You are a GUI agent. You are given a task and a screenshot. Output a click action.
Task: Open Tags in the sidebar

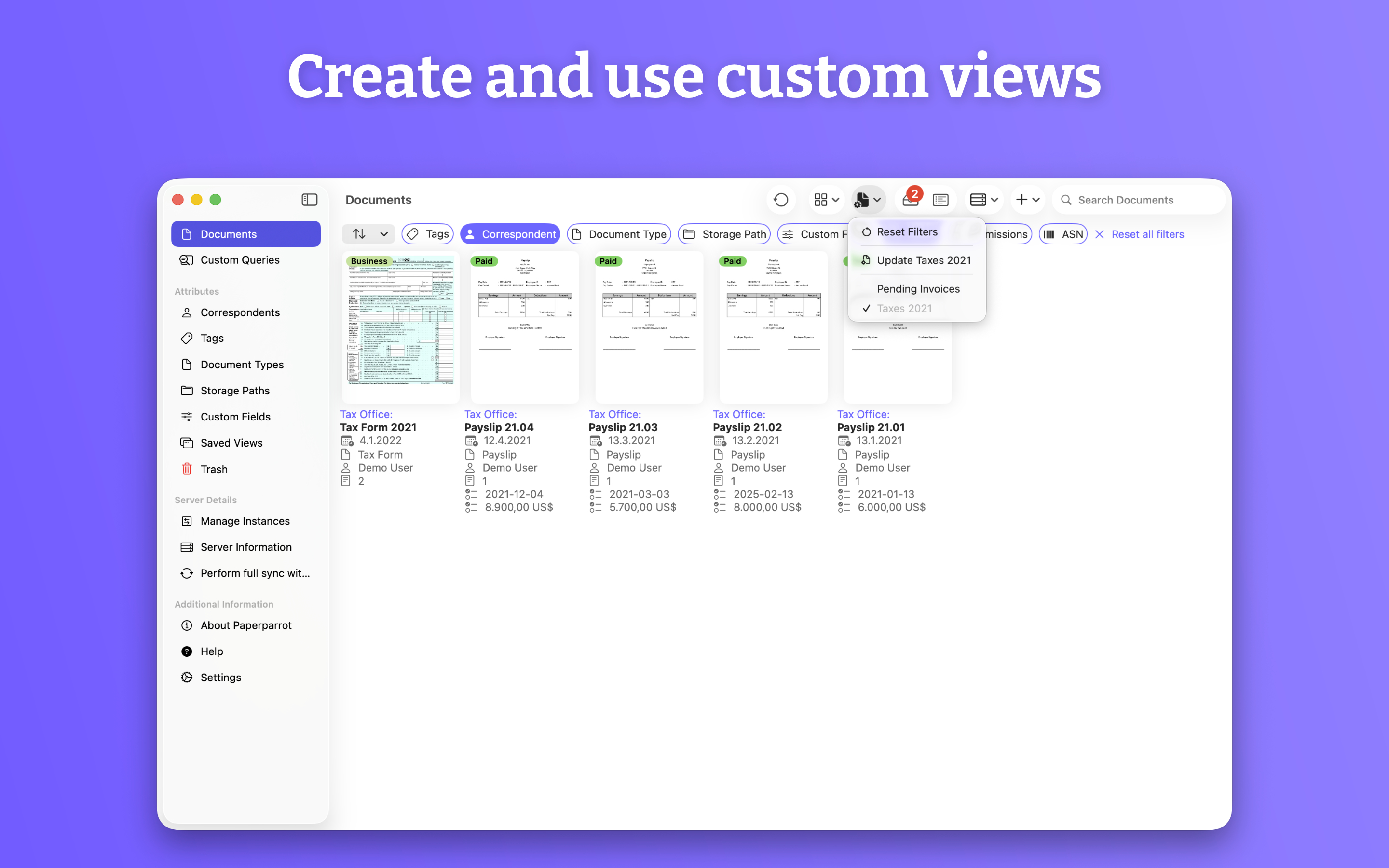click(245, 338)
